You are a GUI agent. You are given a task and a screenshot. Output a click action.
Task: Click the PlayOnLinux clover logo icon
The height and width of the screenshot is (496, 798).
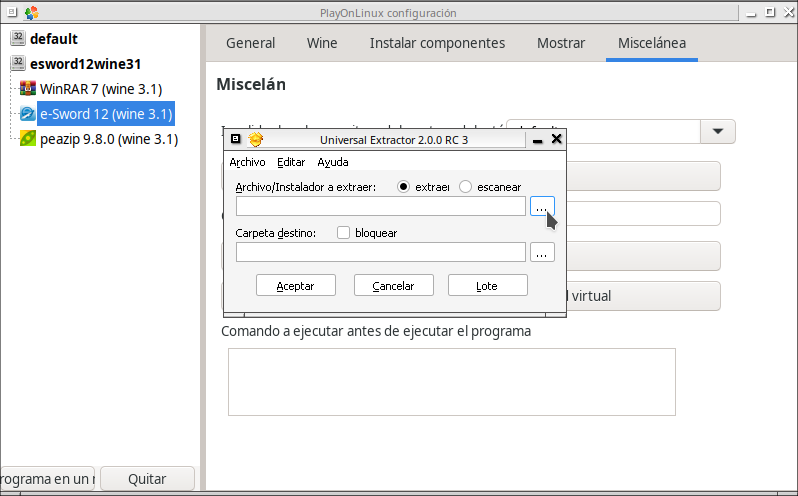tap(32, 13)
